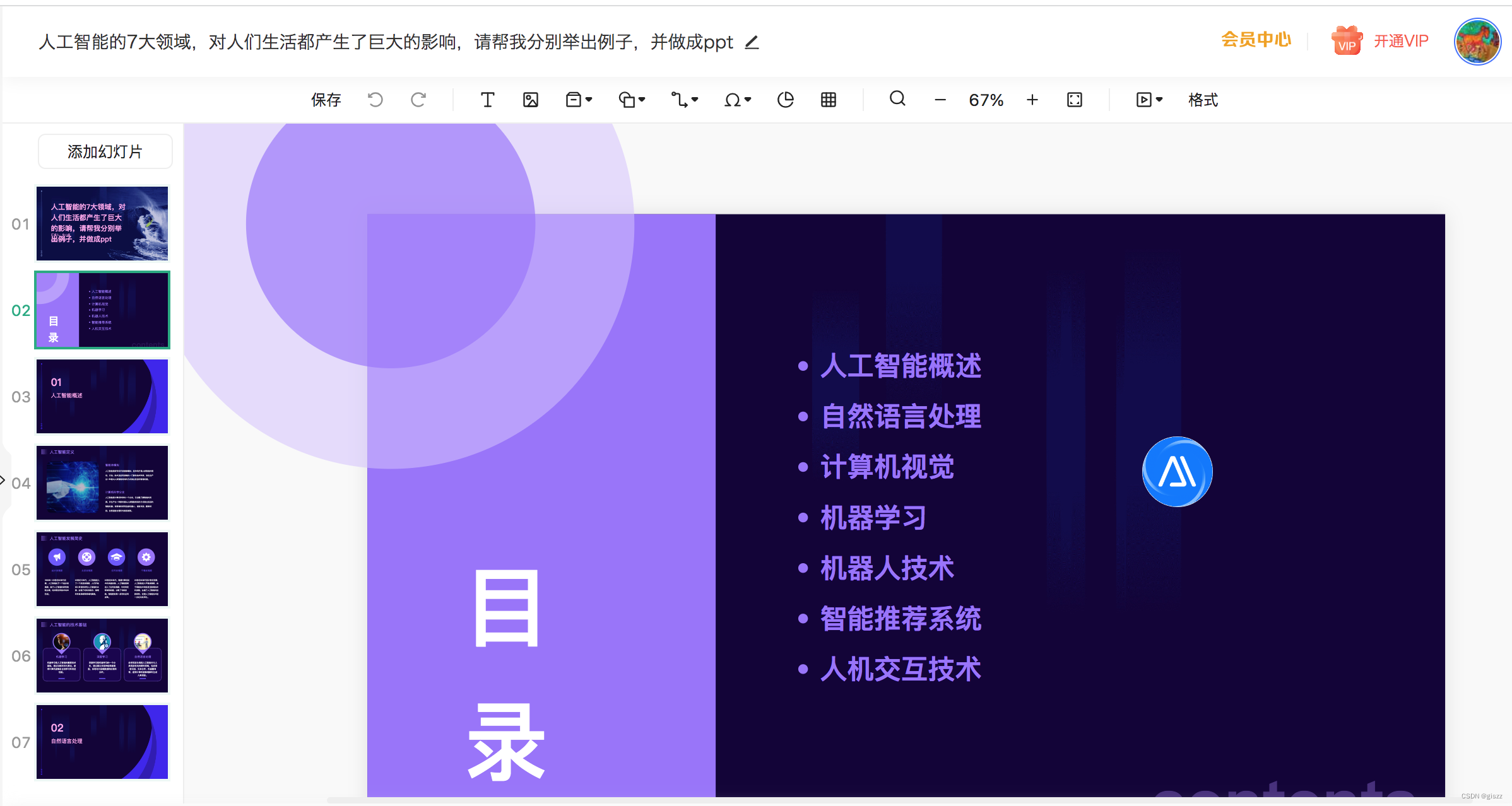Click 保存 to save the presentation
This screenshot has height=806, width=1512.
(x=326, y=100)
